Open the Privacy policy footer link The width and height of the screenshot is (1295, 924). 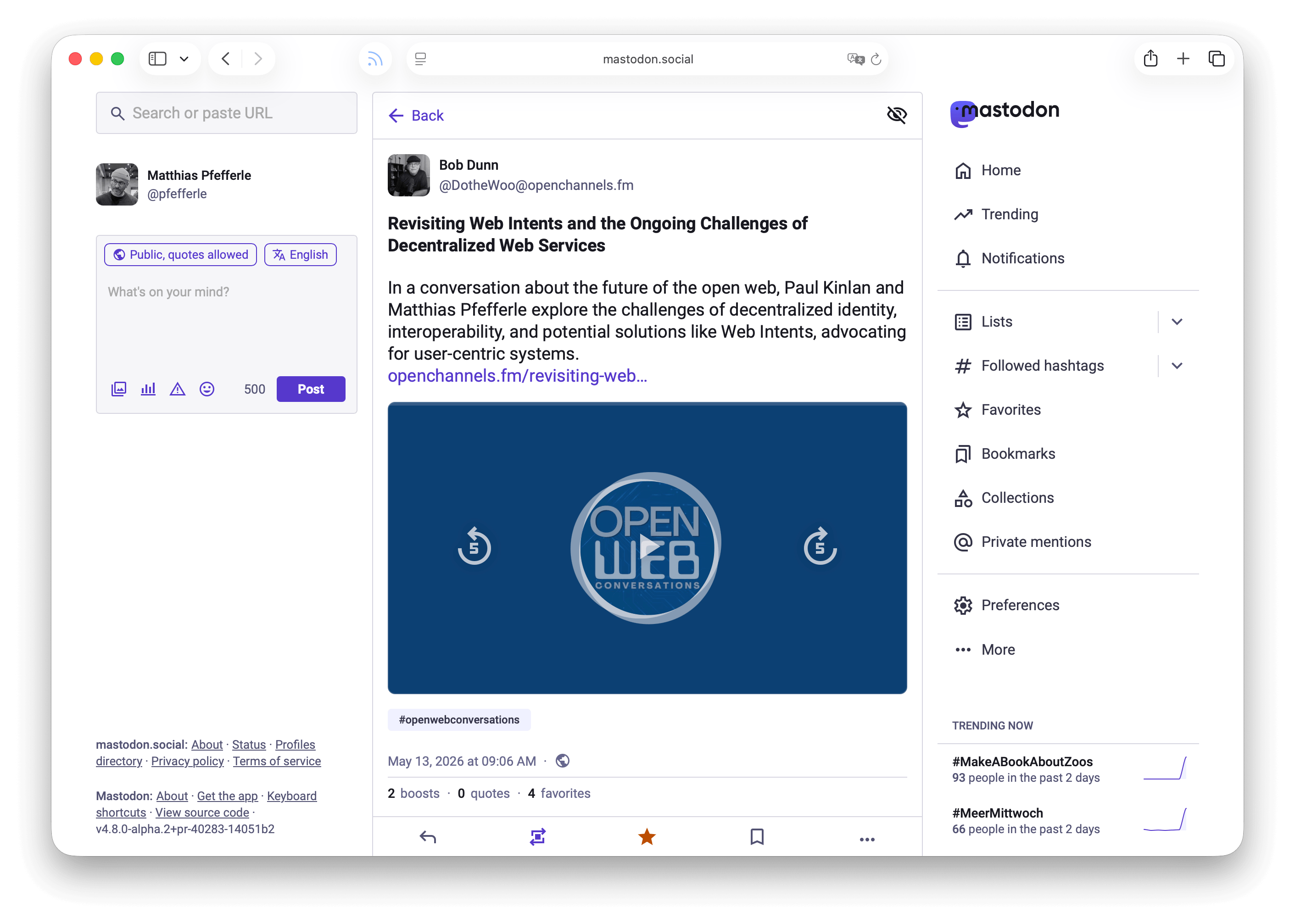187,761
